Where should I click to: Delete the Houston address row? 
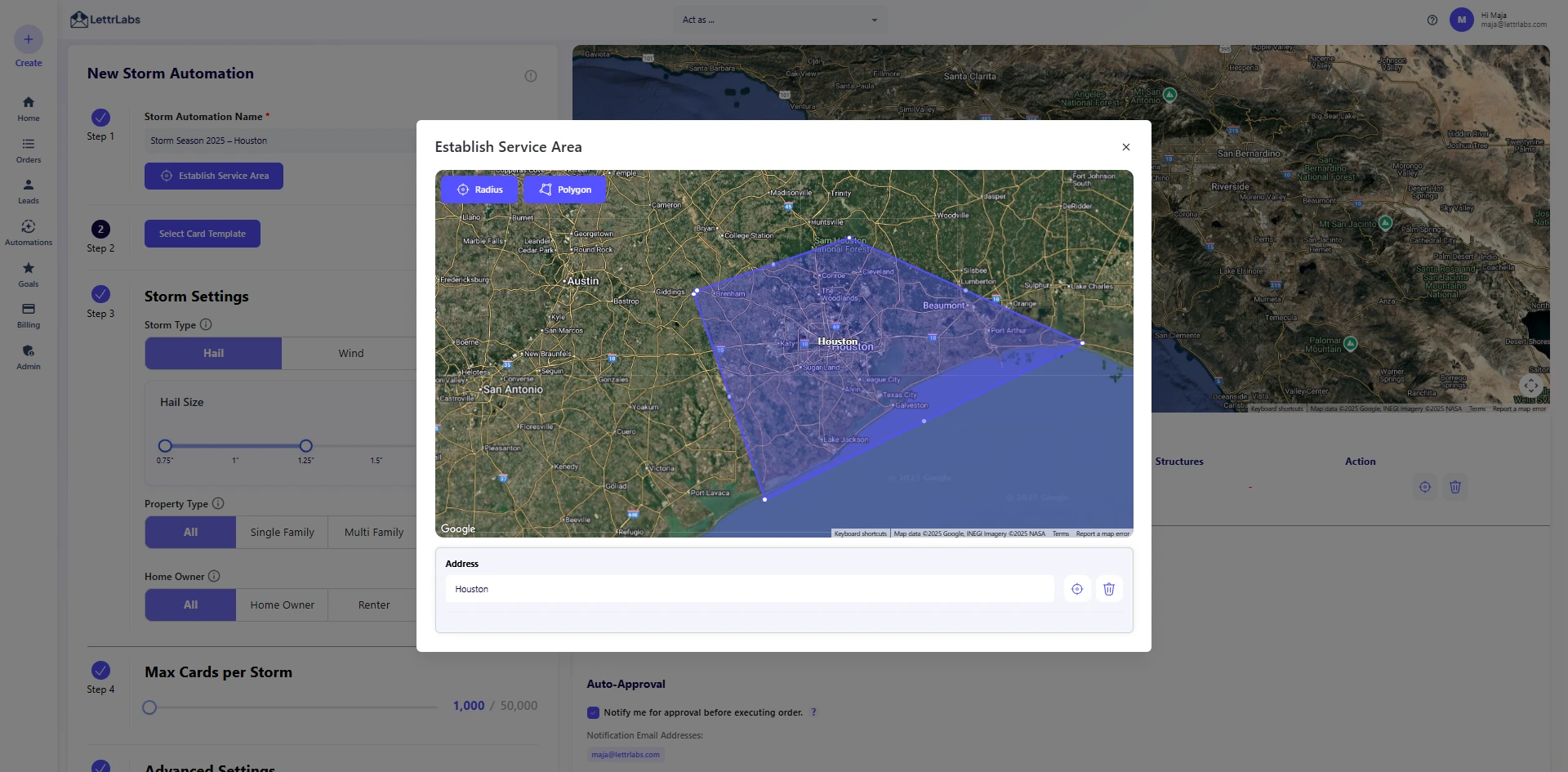point(1109,589)
